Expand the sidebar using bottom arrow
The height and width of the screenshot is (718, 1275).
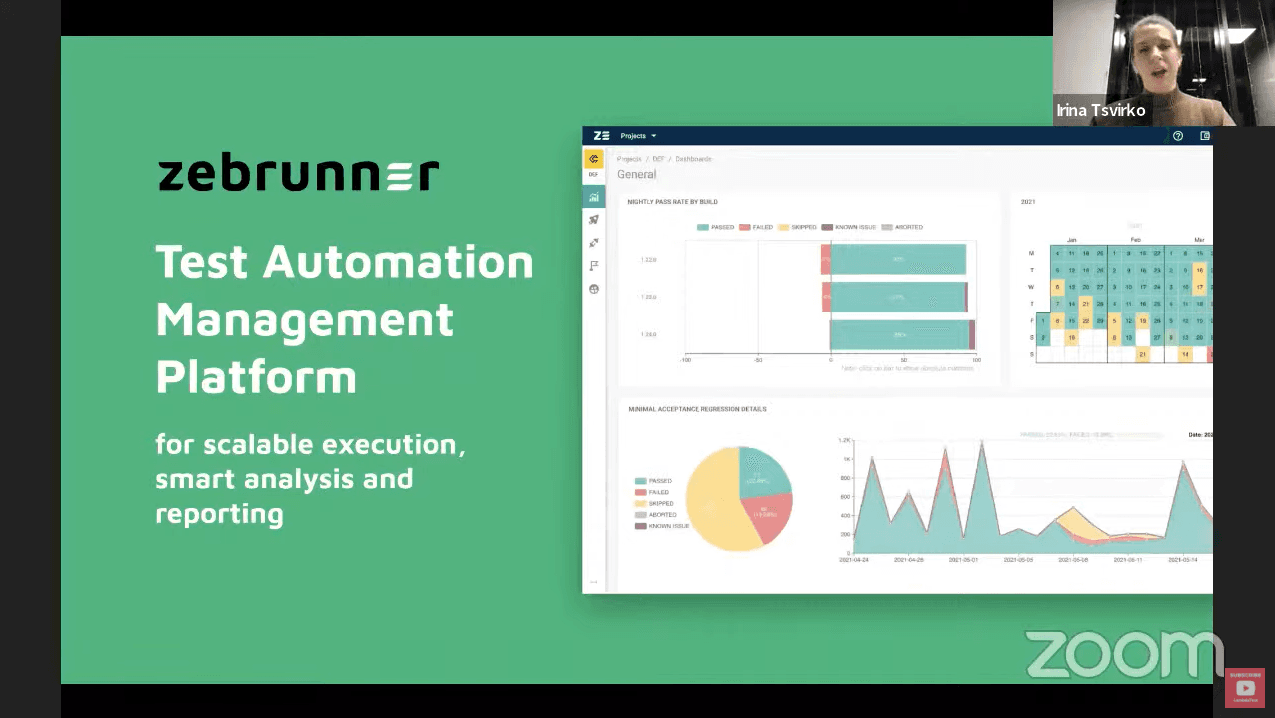(593, 582)
